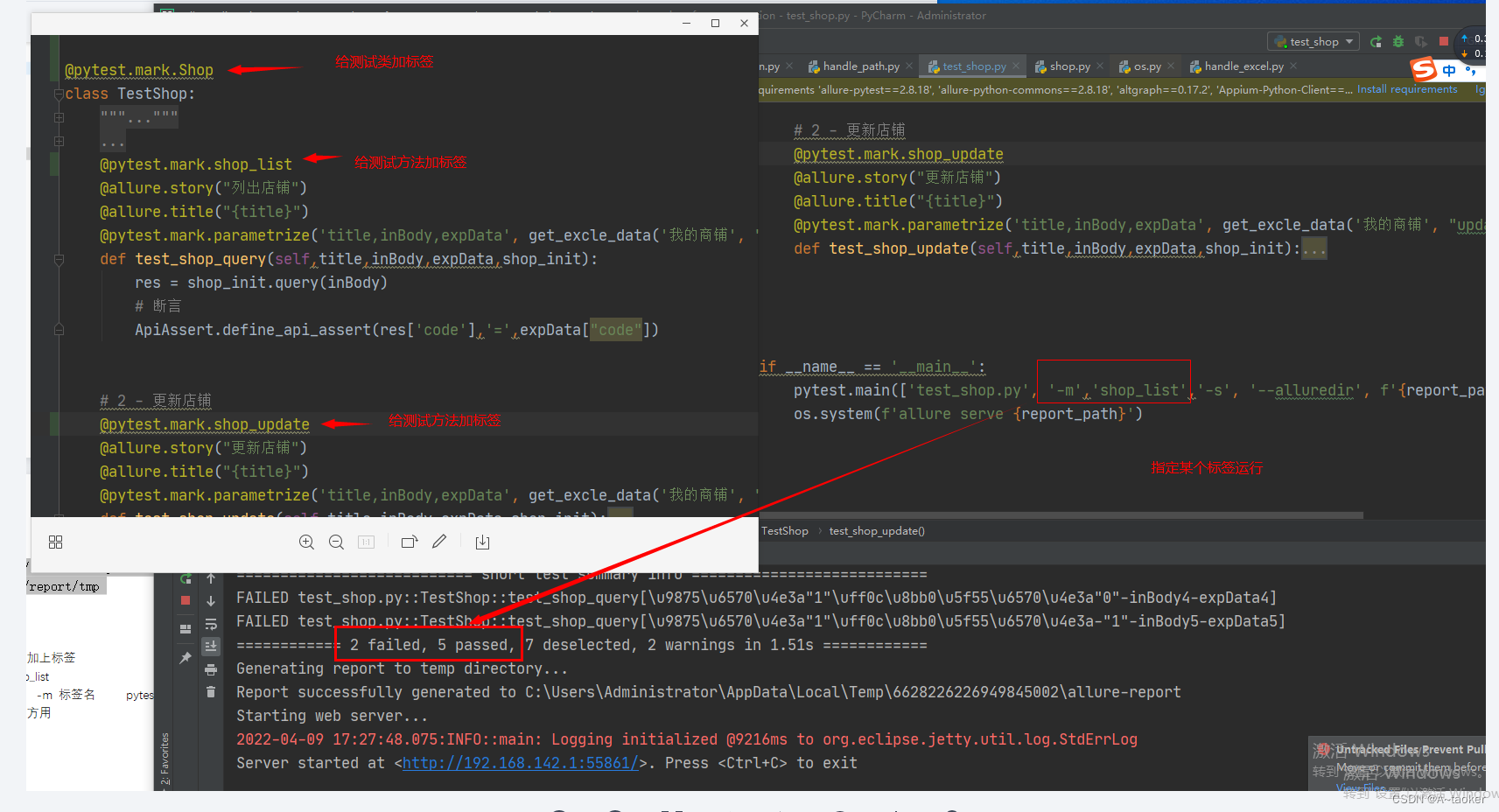The height and width of the screenshot is (812, 1499).
Task: Select the test_shop.py editor tab
Action: [973, 66]
